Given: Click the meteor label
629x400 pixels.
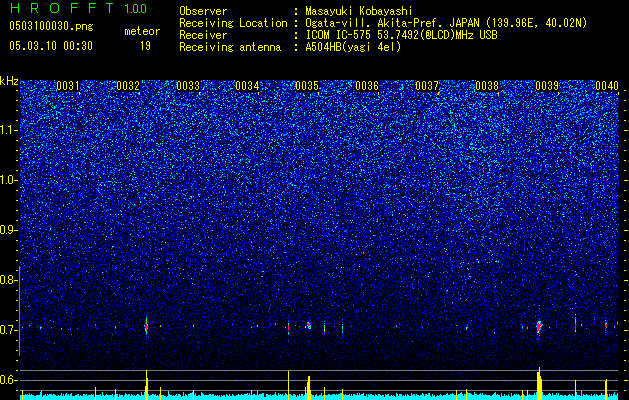Looking at the screenshot, I should (142, 31).
